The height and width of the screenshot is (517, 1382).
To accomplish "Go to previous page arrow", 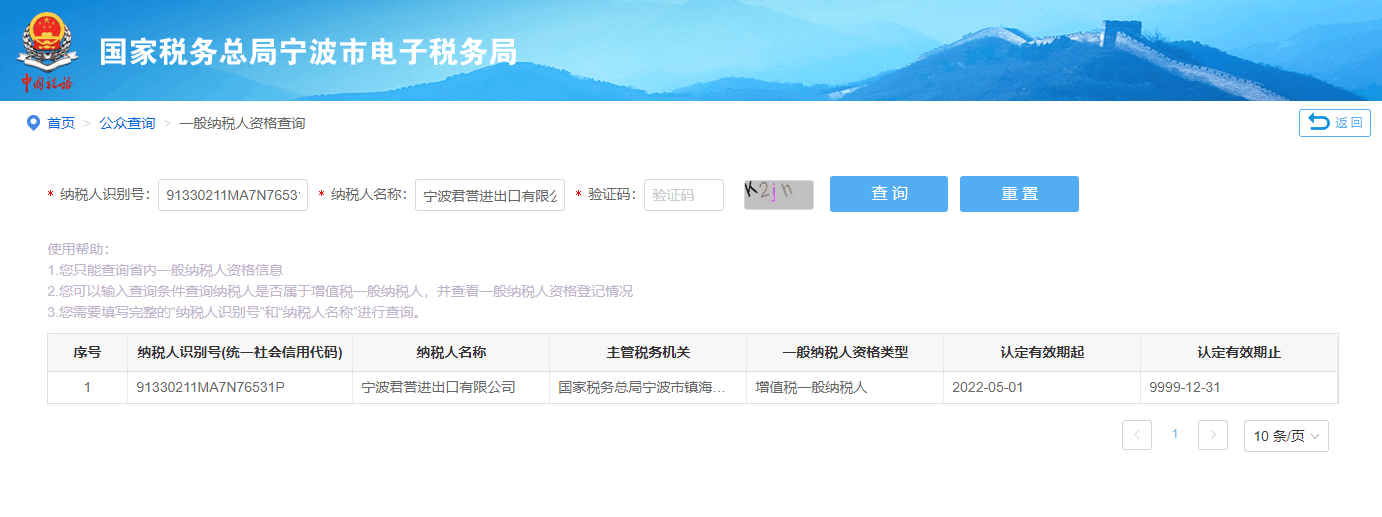I will point(1137,435).
